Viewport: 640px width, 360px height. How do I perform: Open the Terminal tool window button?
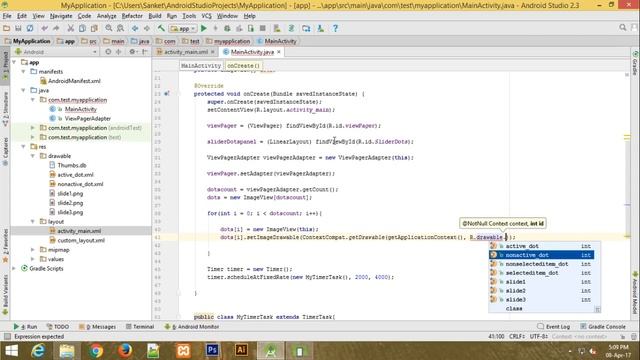[x=140, y=327]
